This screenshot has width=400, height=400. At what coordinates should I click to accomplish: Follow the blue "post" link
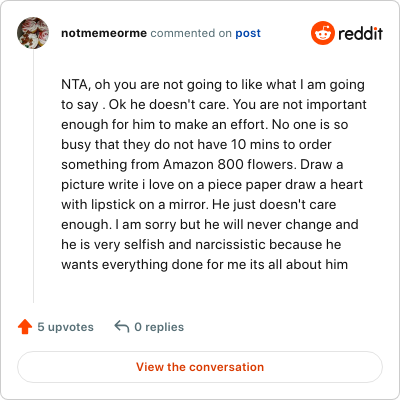pyautogui.click(x=248, y=33)
